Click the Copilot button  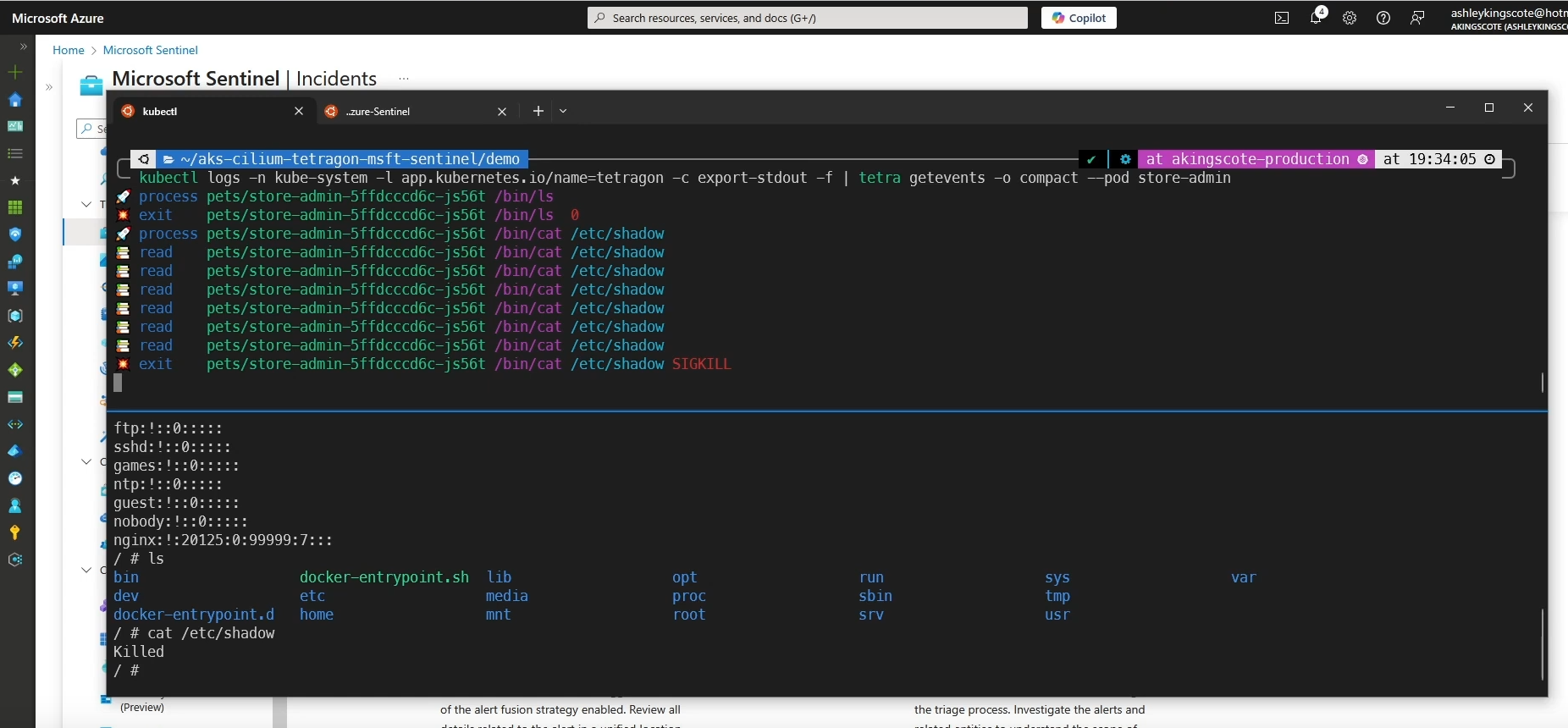tap(1079, 18)
